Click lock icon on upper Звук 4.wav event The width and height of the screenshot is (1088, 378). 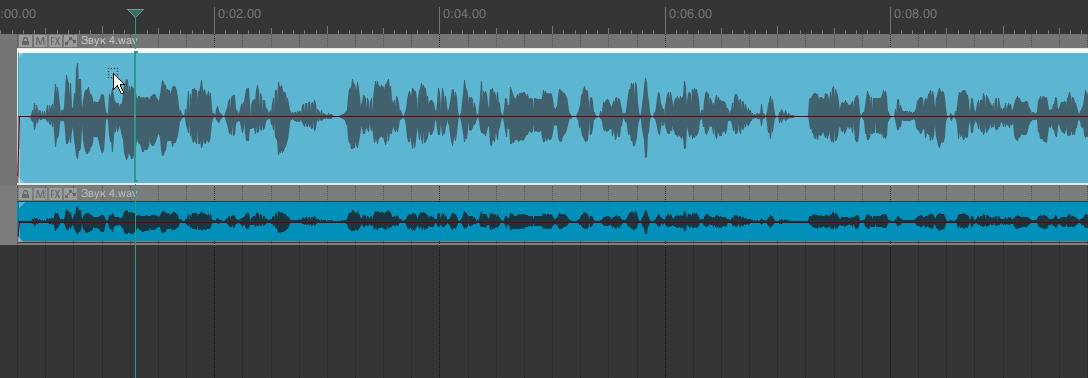coord(26,41)
